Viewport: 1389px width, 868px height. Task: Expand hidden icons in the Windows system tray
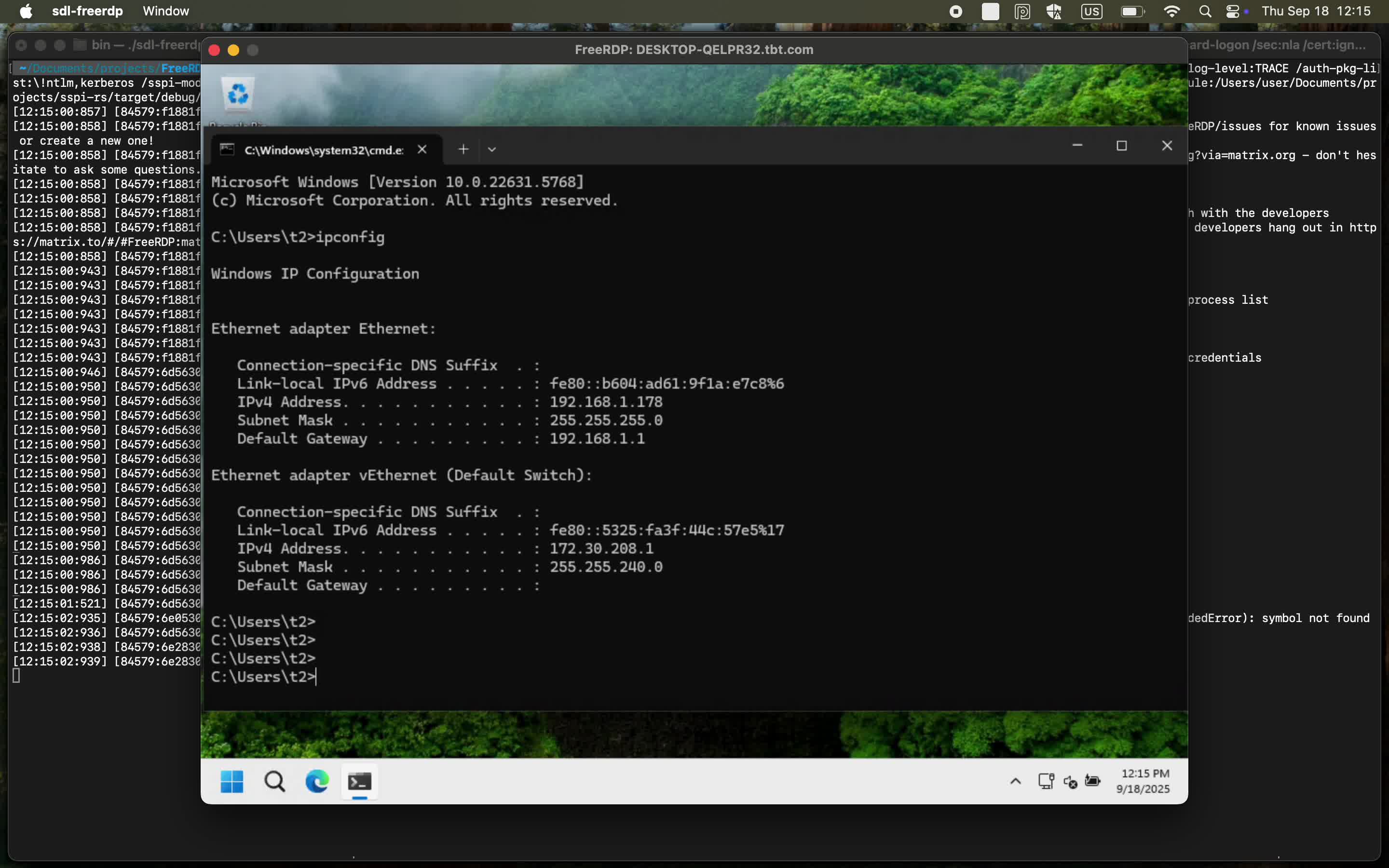pos(1015,781)
